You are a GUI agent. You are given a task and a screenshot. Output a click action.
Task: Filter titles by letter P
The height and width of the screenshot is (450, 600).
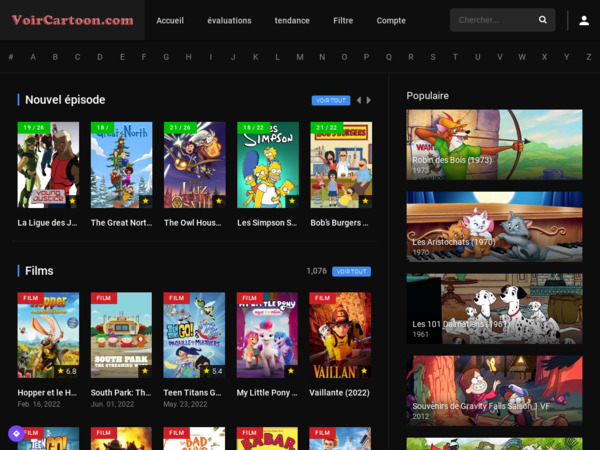366,57
